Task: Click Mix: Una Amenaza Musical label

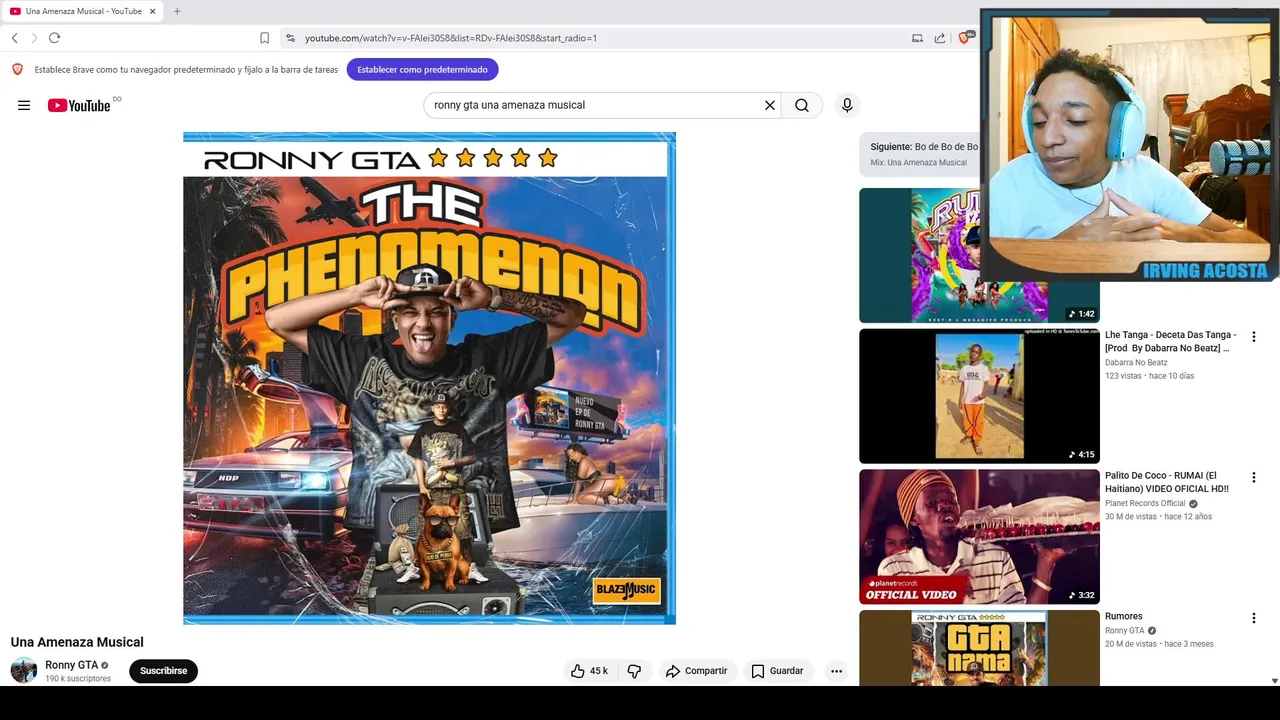Action: (918, 162)
